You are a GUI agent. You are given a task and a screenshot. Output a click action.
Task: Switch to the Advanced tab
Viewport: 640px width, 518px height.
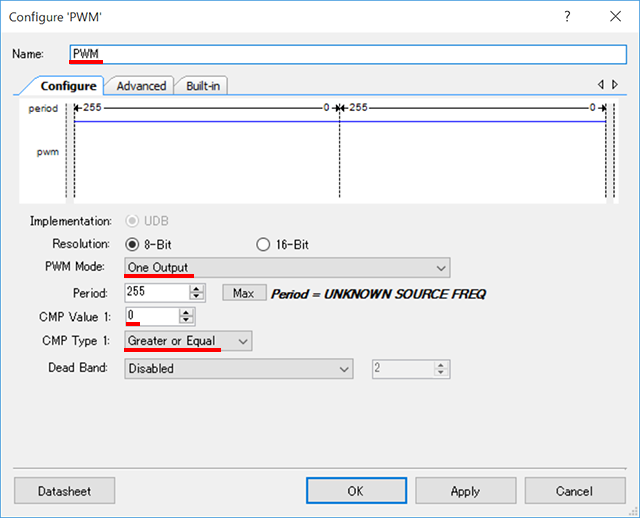coord(141,86)
